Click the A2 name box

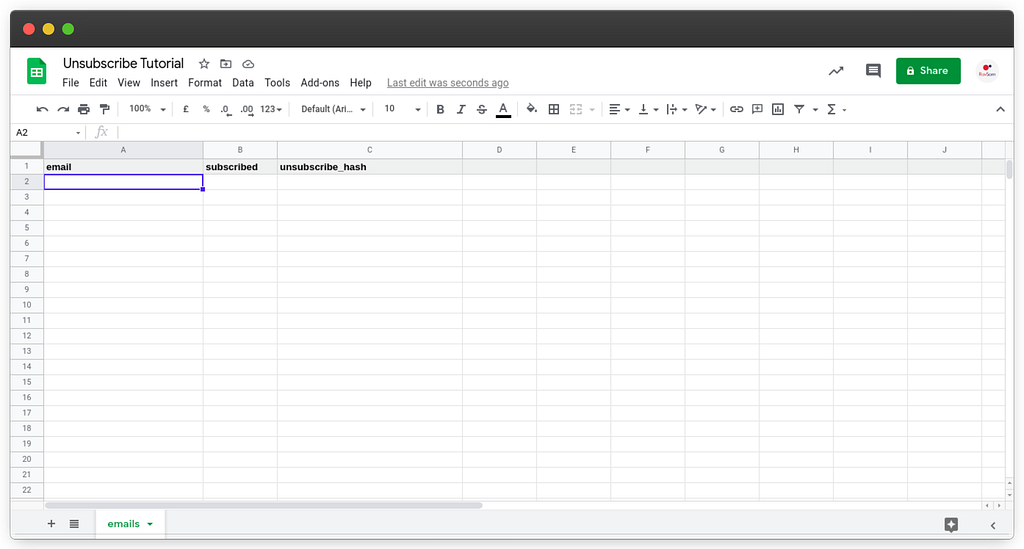[x=48, y=133]
